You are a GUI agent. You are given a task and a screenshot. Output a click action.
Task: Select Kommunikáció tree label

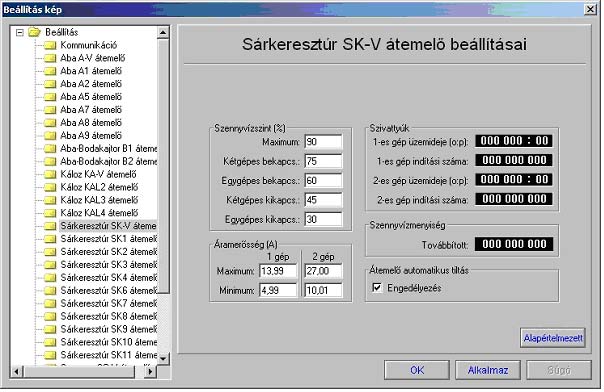(x=89, y=45)
